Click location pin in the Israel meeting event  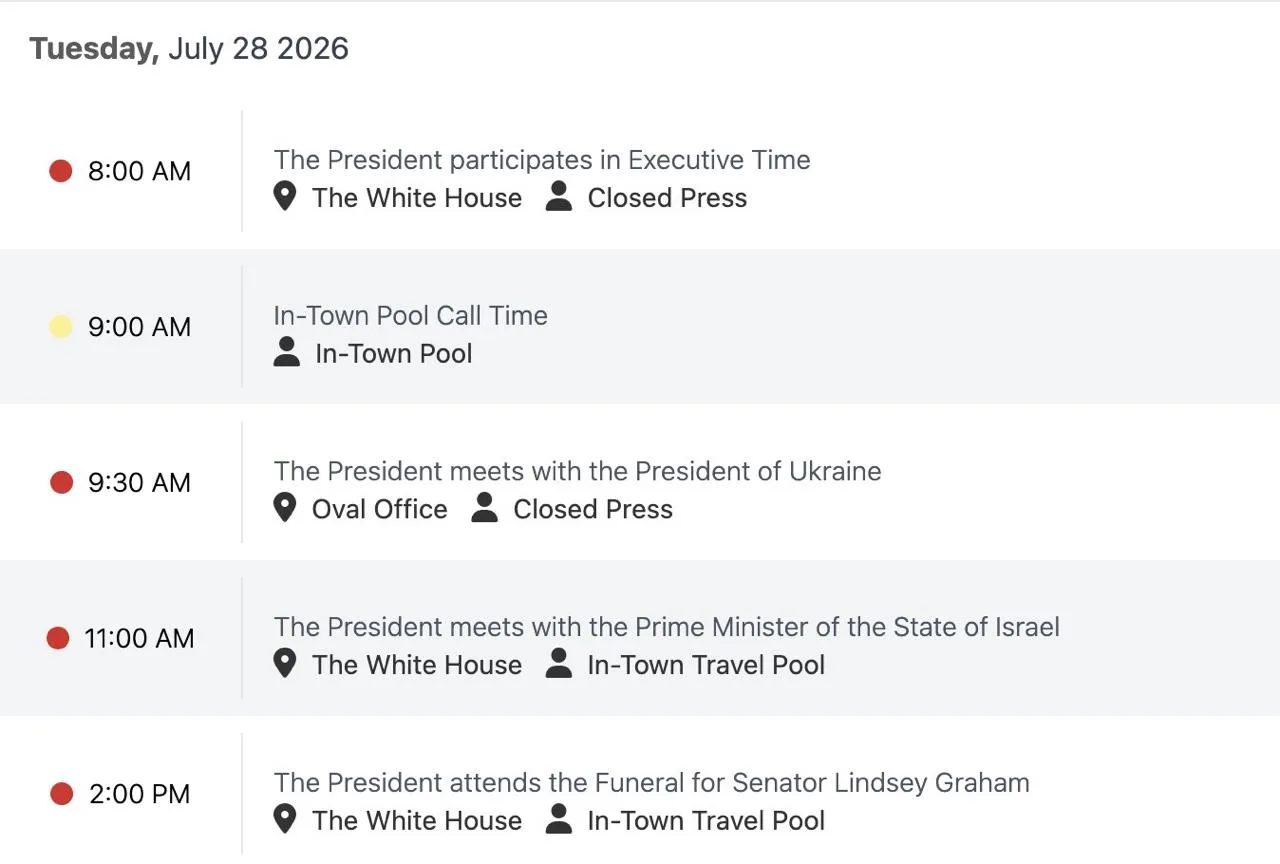(x=285, y=664)
